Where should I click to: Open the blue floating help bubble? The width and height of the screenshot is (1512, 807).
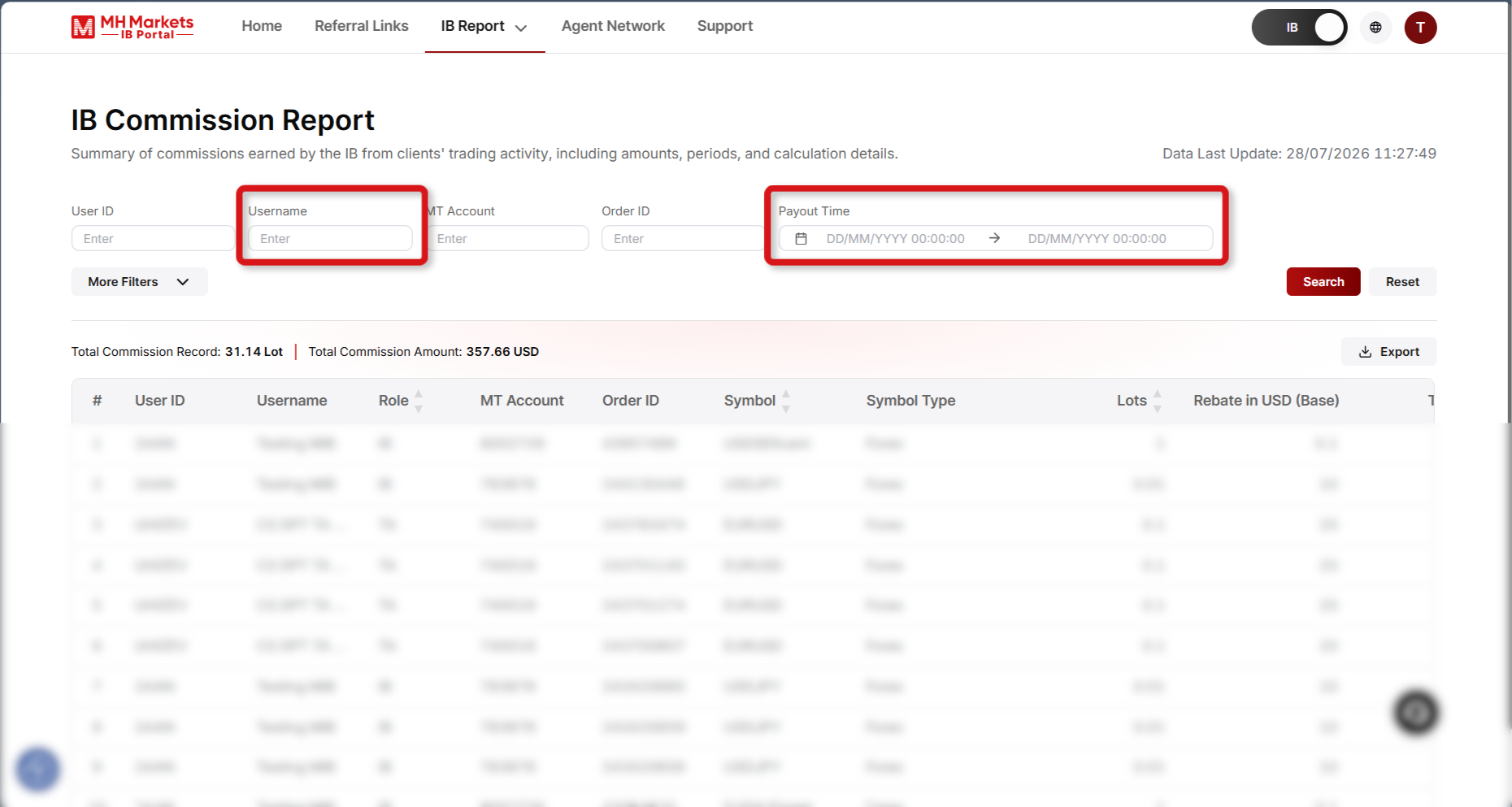[x=37, y=769]
